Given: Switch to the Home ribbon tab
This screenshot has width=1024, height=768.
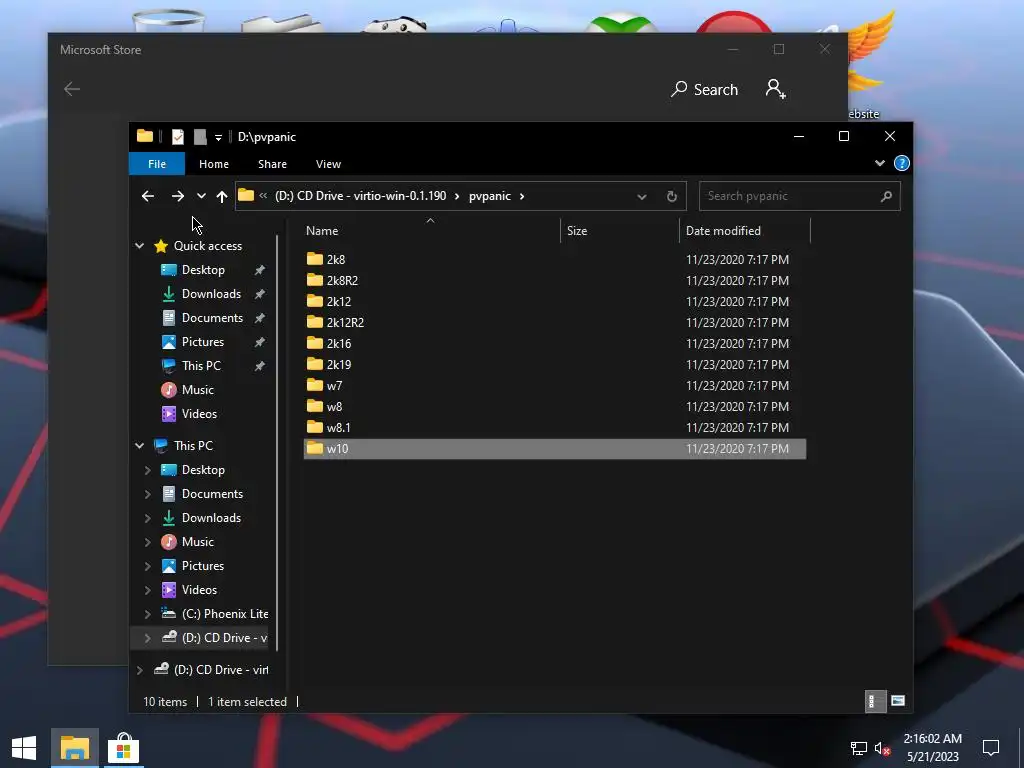Looking at the screenshot, I should (214, 164).
